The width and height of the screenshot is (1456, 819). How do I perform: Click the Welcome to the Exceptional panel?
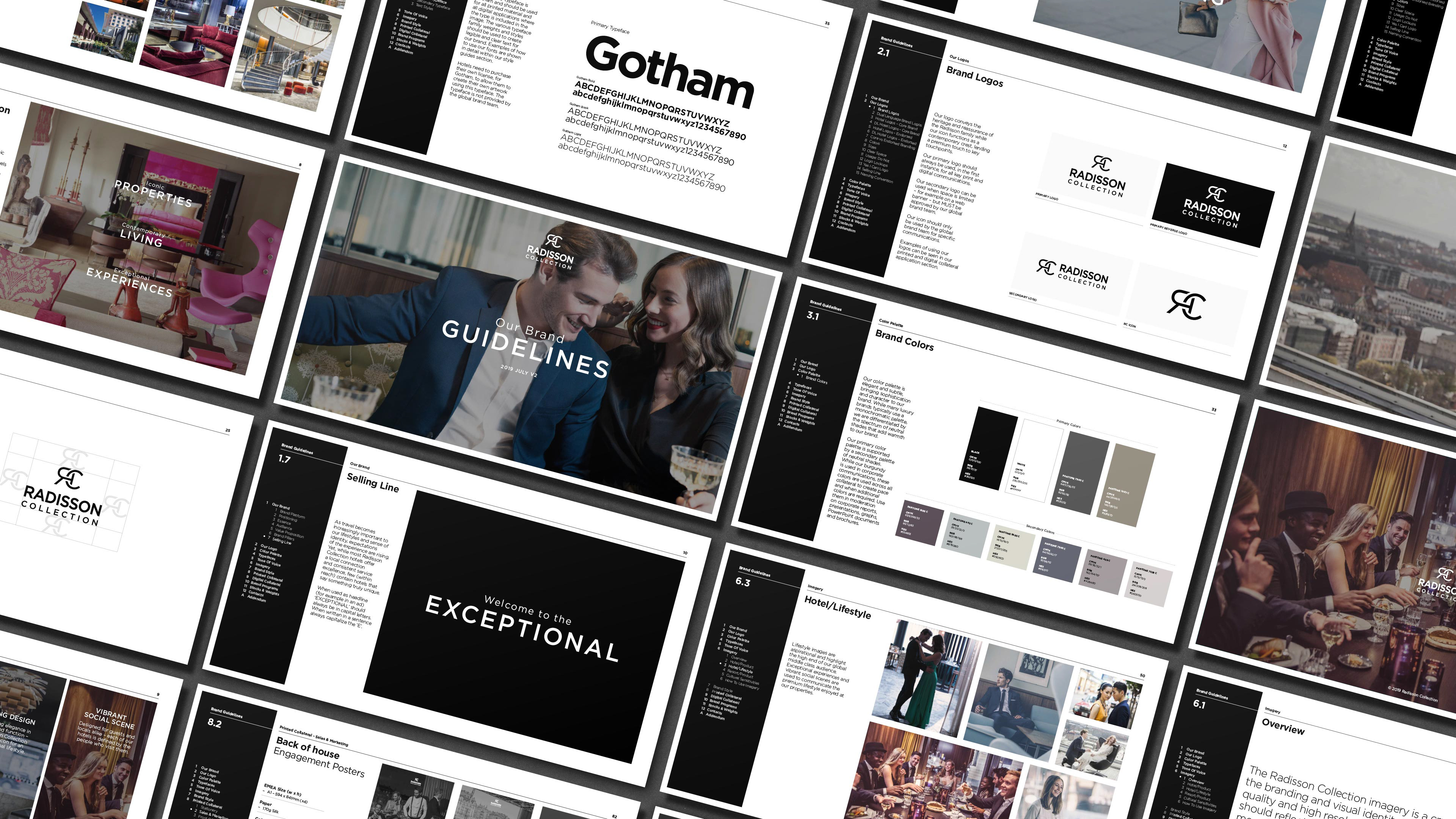523,628
